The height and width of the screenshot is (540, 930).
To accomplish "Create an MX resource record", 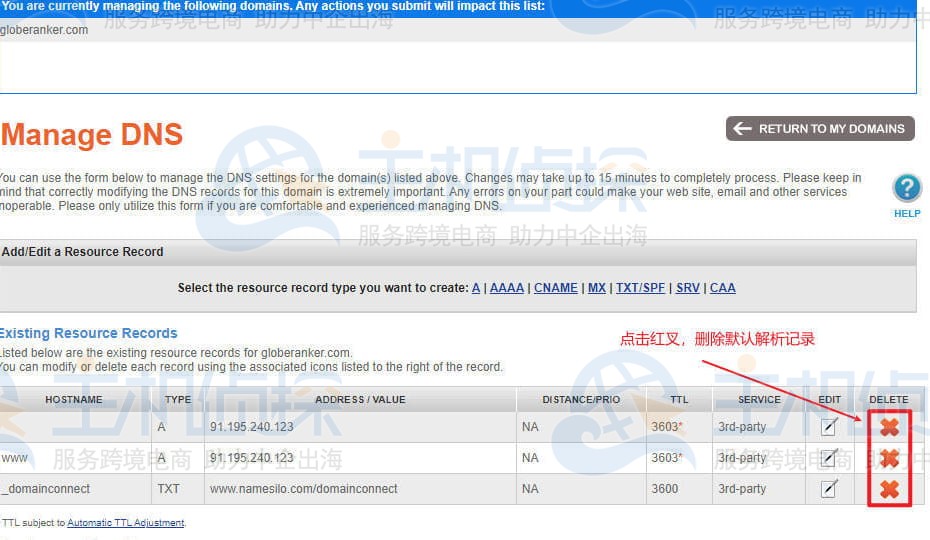I will point(597,288).
